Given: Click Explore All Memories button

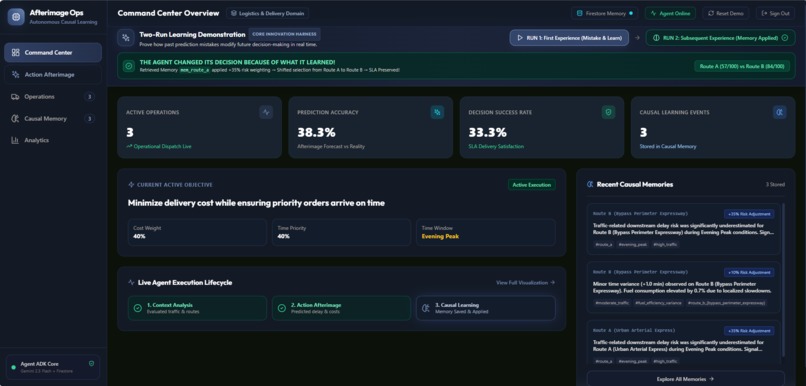Looking at the screenshot, I should point(686,379).
